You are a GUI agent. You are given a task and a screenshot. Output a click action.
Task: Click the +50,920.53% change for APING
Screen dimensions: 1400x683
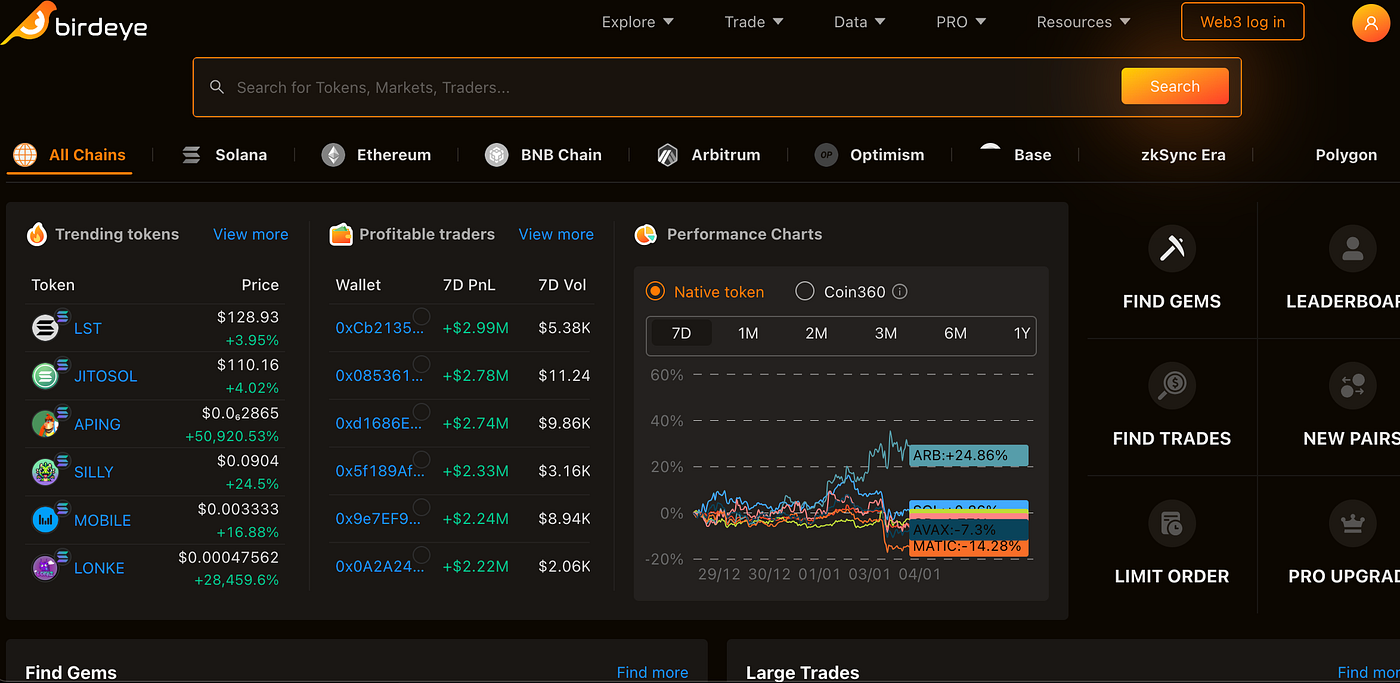pos(232,436)
